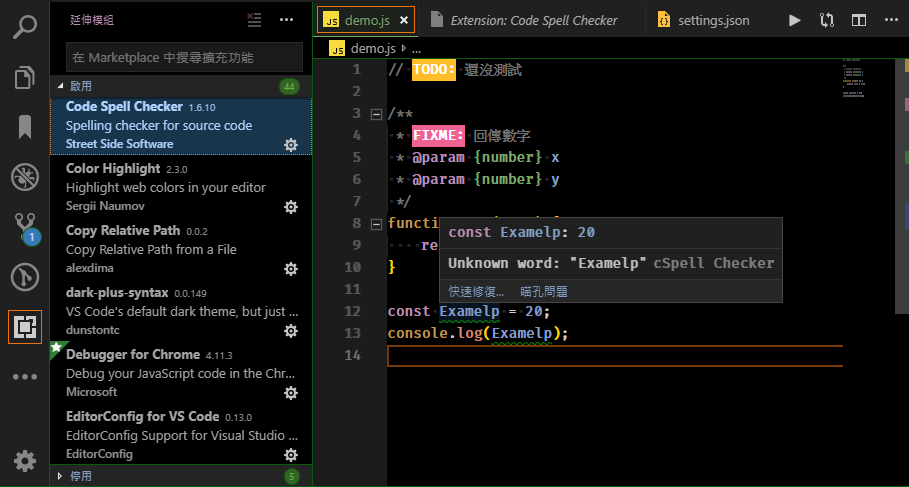909x487 pixels.
Task: Open the Bookmarks view in activity bar
Action: [25, 127]
